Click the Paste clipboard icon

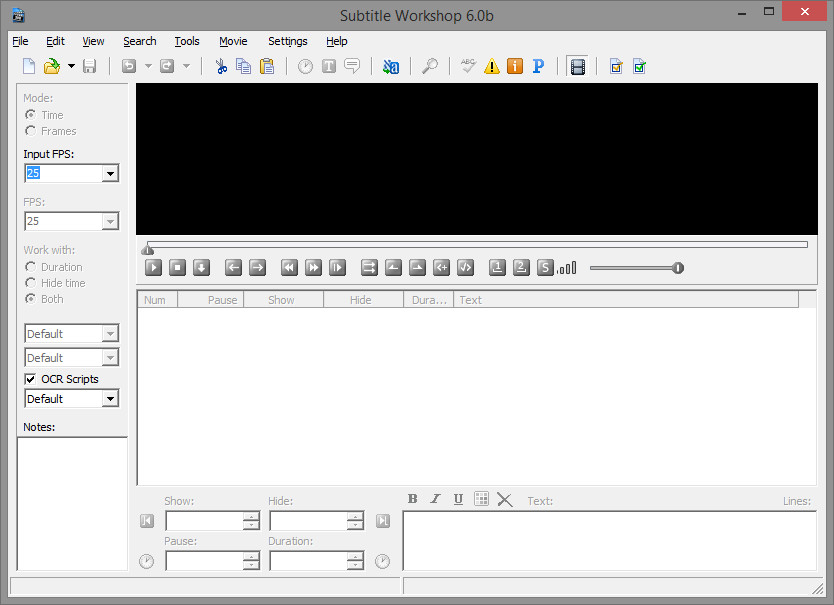[x=267, y=67]
